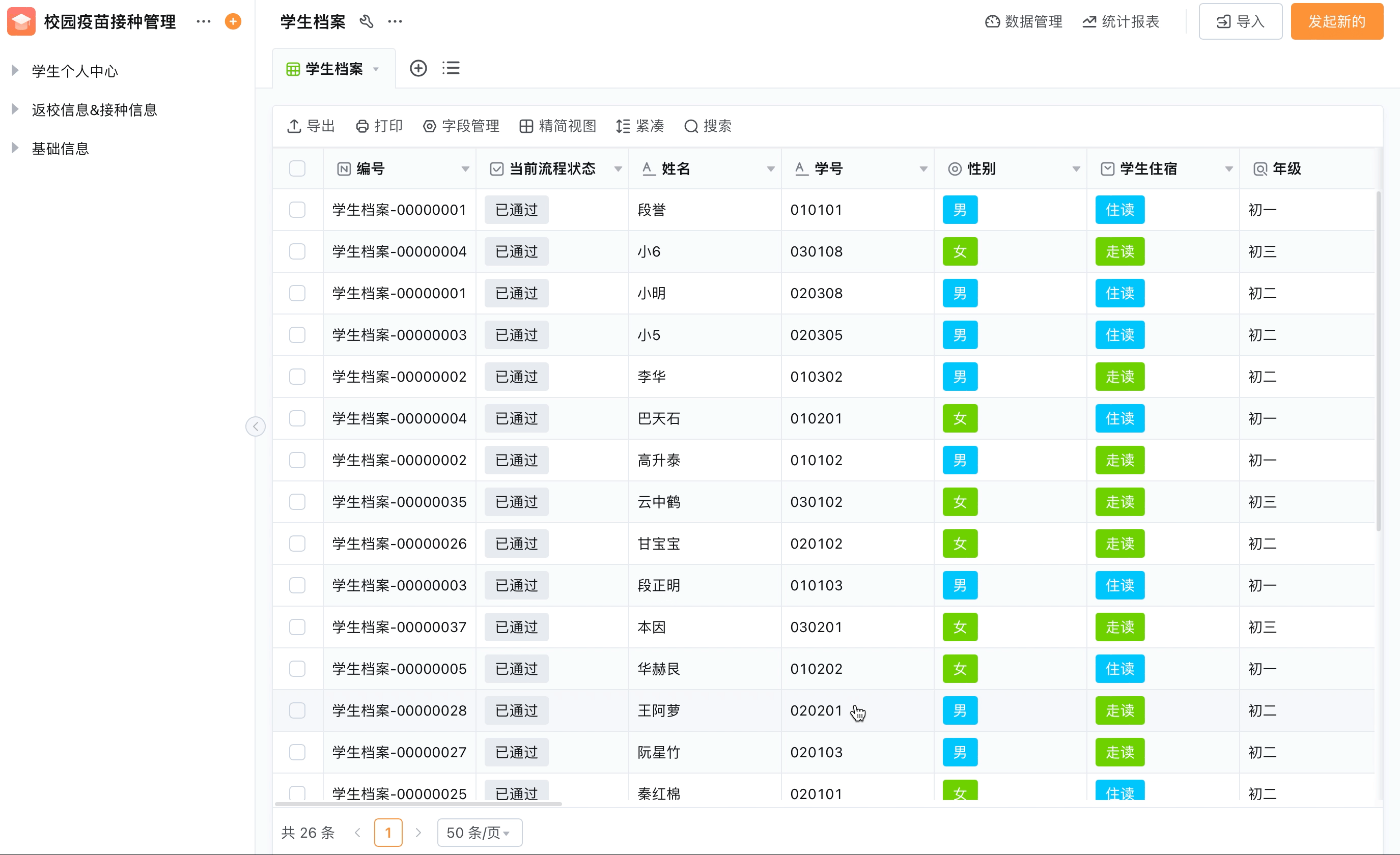Image resolution: width=1400 pixels, height=855 pixels.
Task: Click the horizontal table scrollbar
Action: (x=418, y=804)
